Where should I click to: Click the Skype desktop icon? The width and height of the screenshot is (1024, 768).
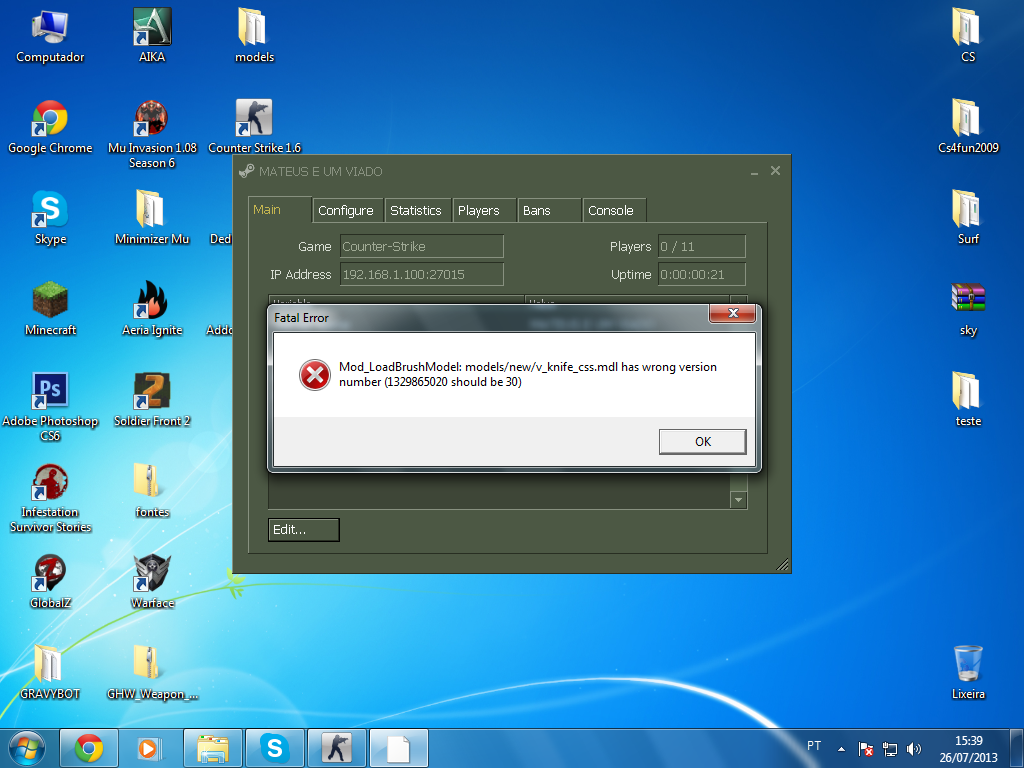coord(50,211)
